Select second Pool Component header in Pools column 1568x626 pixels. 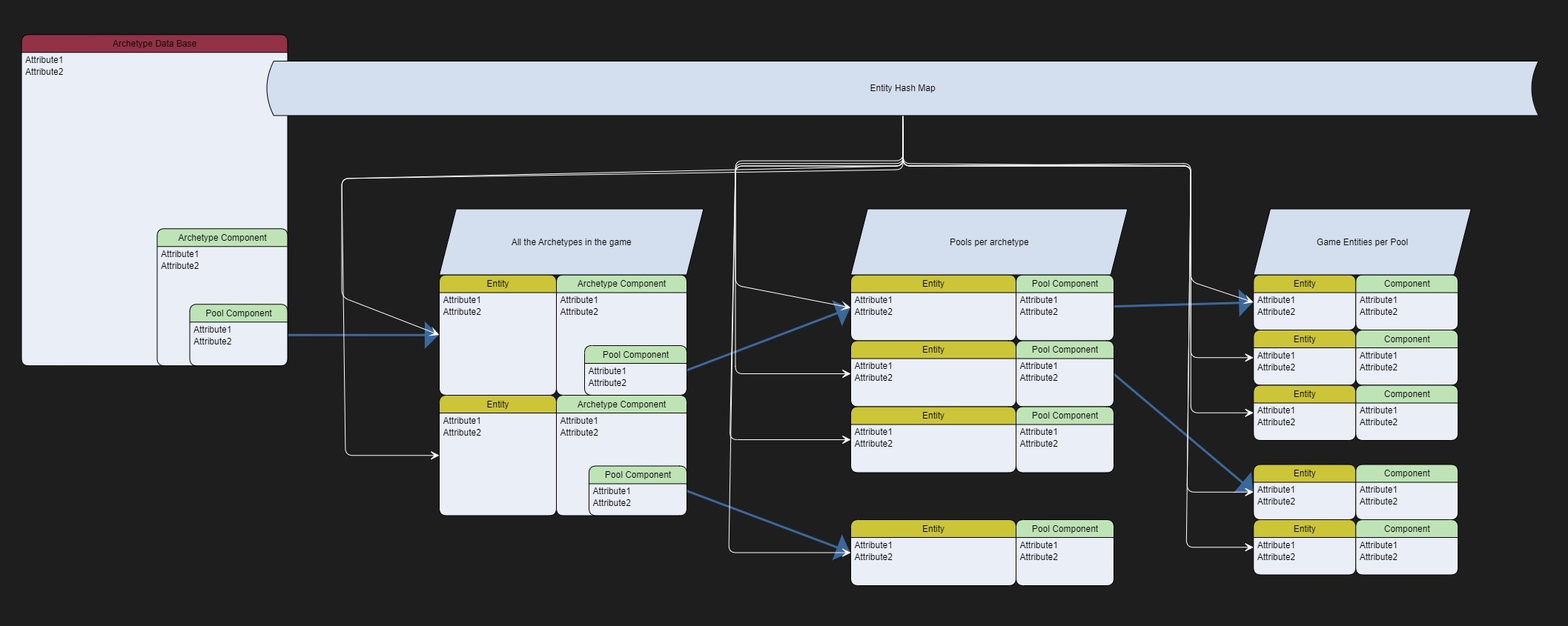1065,350
